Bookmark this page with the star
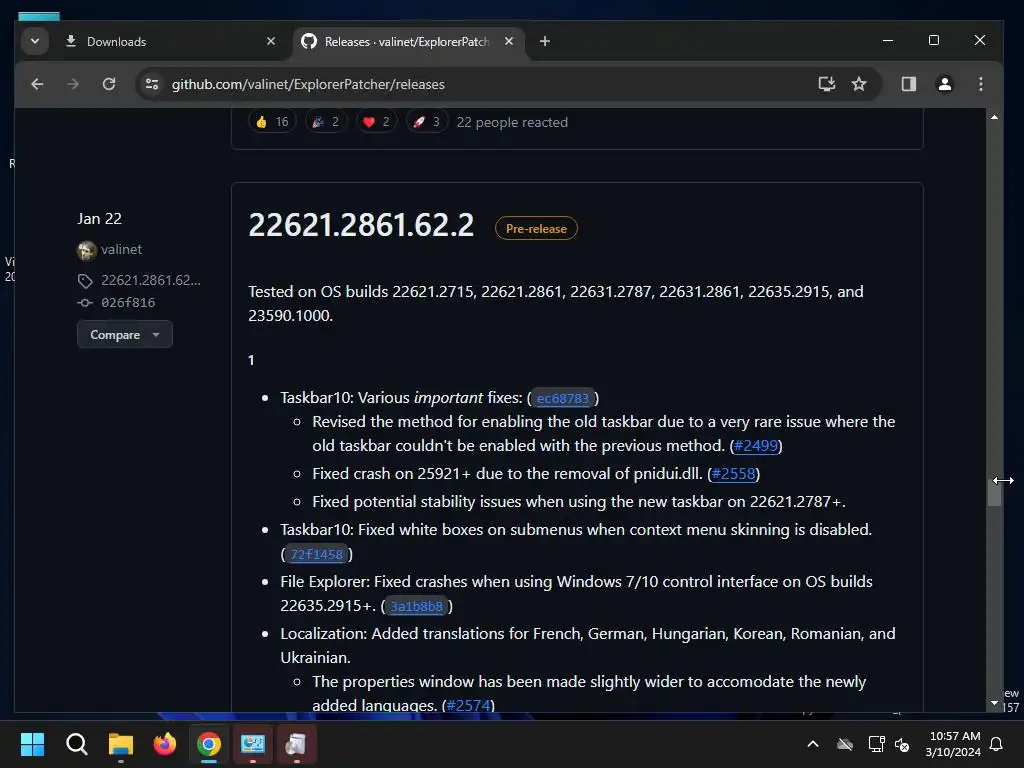 (x=859, y=84)
